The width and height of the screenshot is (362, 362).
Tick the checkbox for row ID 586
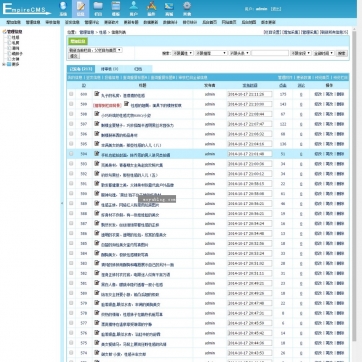coord(71,234)
